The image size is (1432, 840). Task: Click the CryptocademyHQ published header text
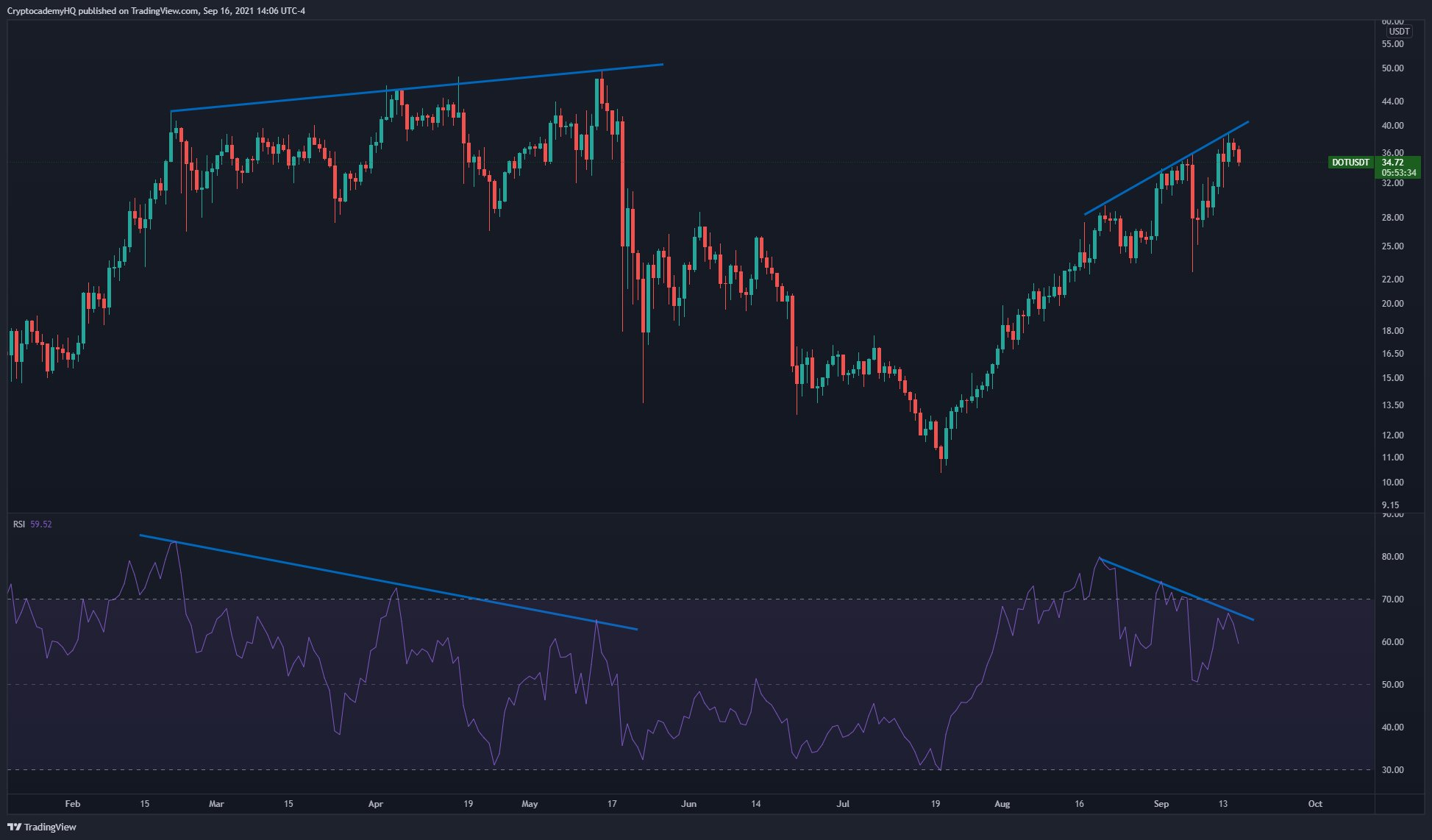155,10
